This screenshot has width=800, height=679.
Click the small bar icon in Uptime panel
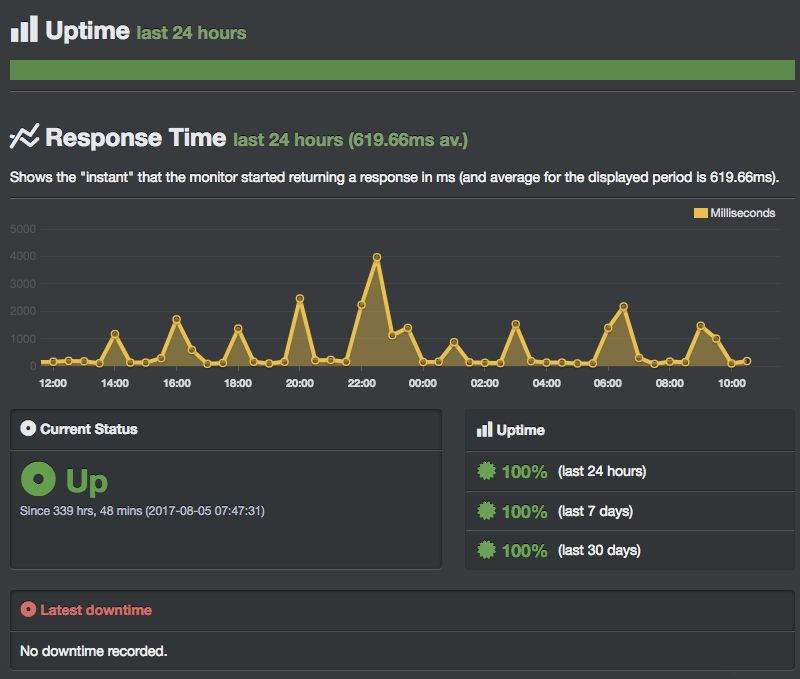(x=484, y=430)
